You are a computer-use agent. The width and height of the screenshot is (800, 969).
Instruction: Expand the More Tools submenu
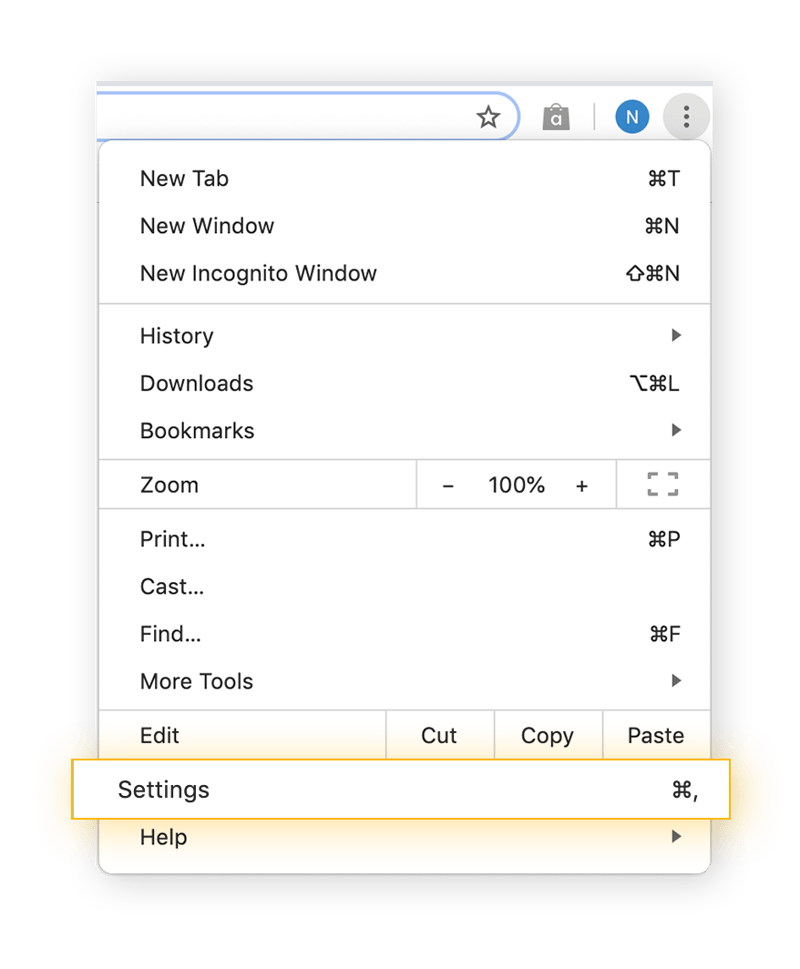[677, 681]
